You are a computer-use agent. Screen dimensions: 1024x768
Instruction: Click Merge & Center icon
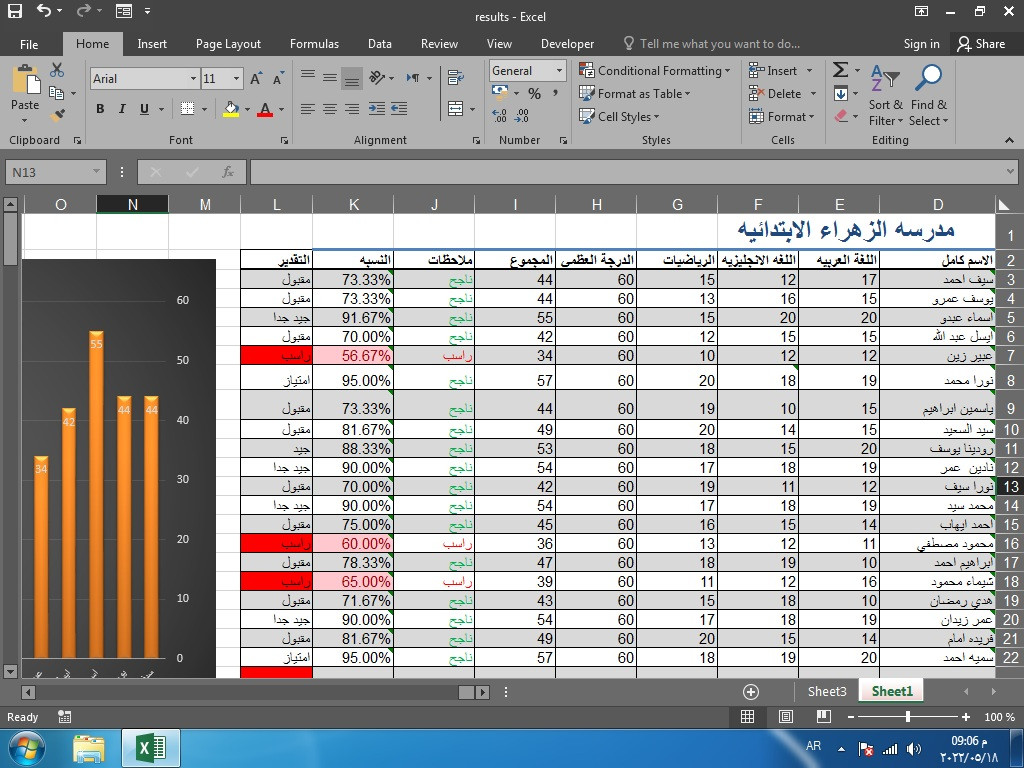coord(456,108)
